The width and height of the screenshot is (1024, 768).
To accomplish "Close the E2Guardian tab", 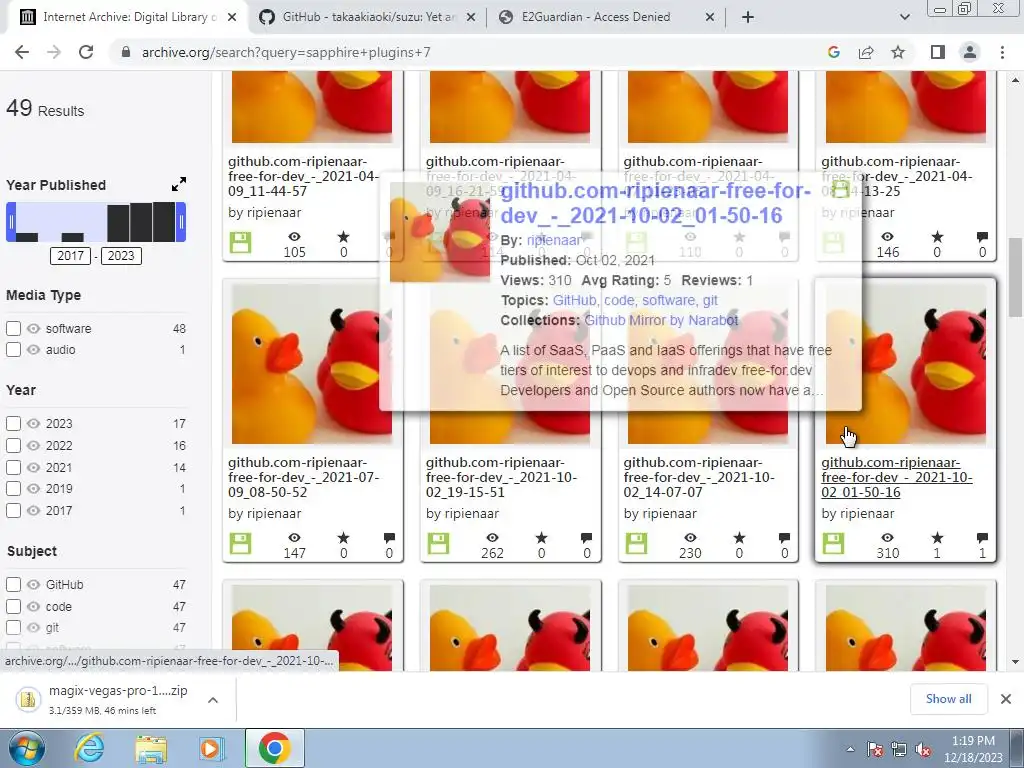I will tap(710, 18).
